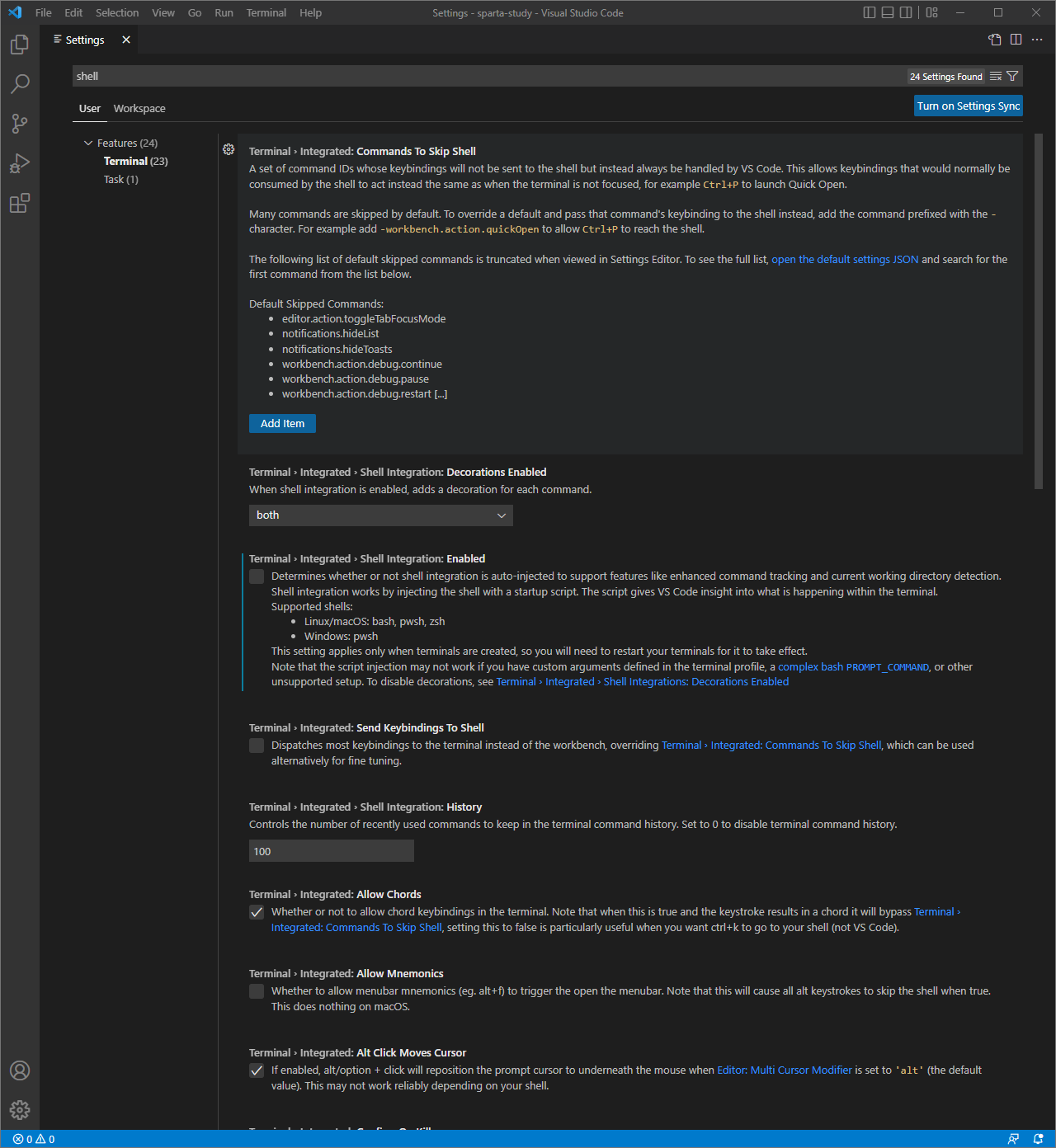Click the notifications.hideList list entry
This screenshot has width=1056, height=1148.
331,334
